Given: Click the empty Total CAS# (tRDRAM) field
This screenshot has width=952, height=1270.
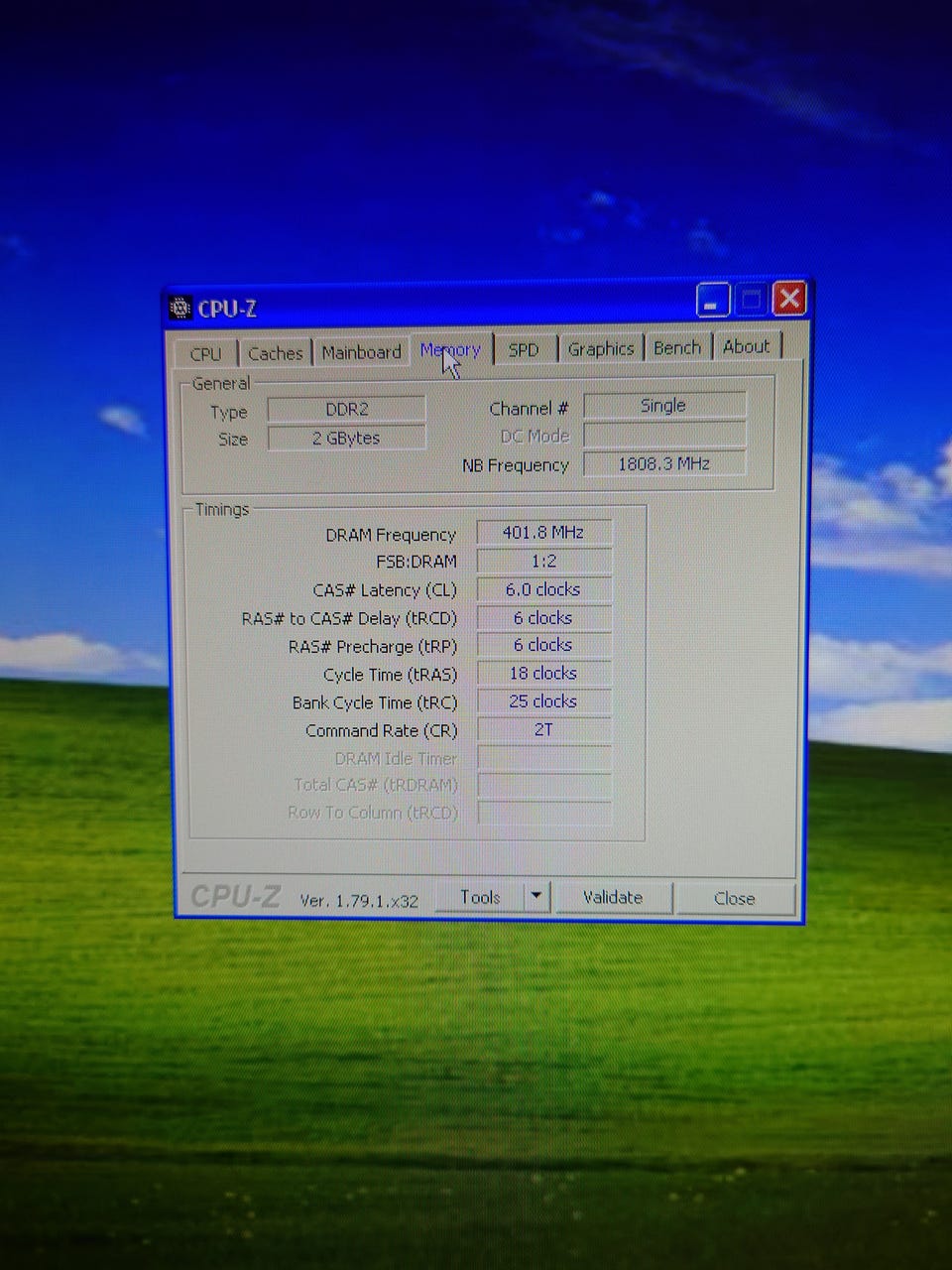Looking at the screenshot, I should 543,785.
